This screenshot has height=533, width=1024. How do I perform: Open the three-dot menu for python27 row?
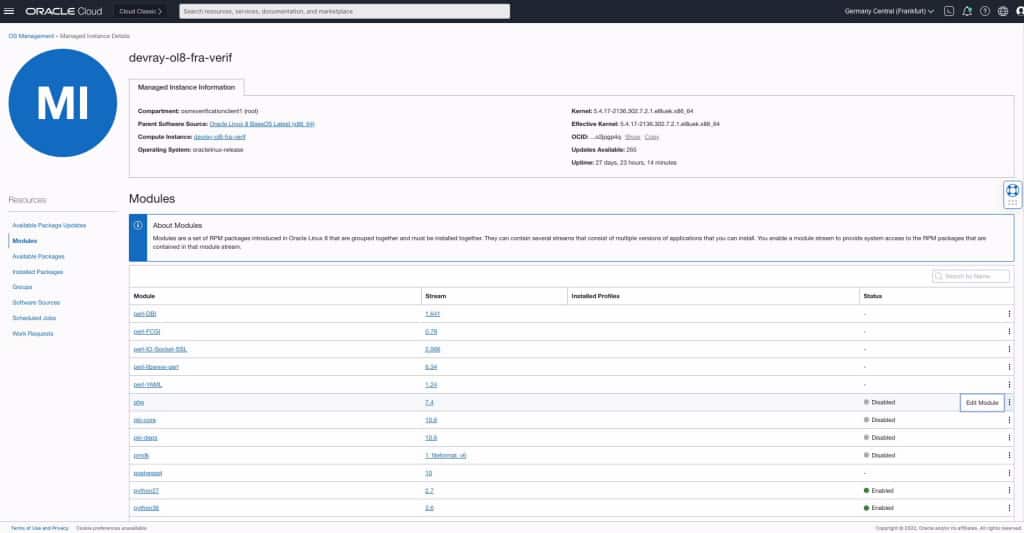click(1009, 491)
